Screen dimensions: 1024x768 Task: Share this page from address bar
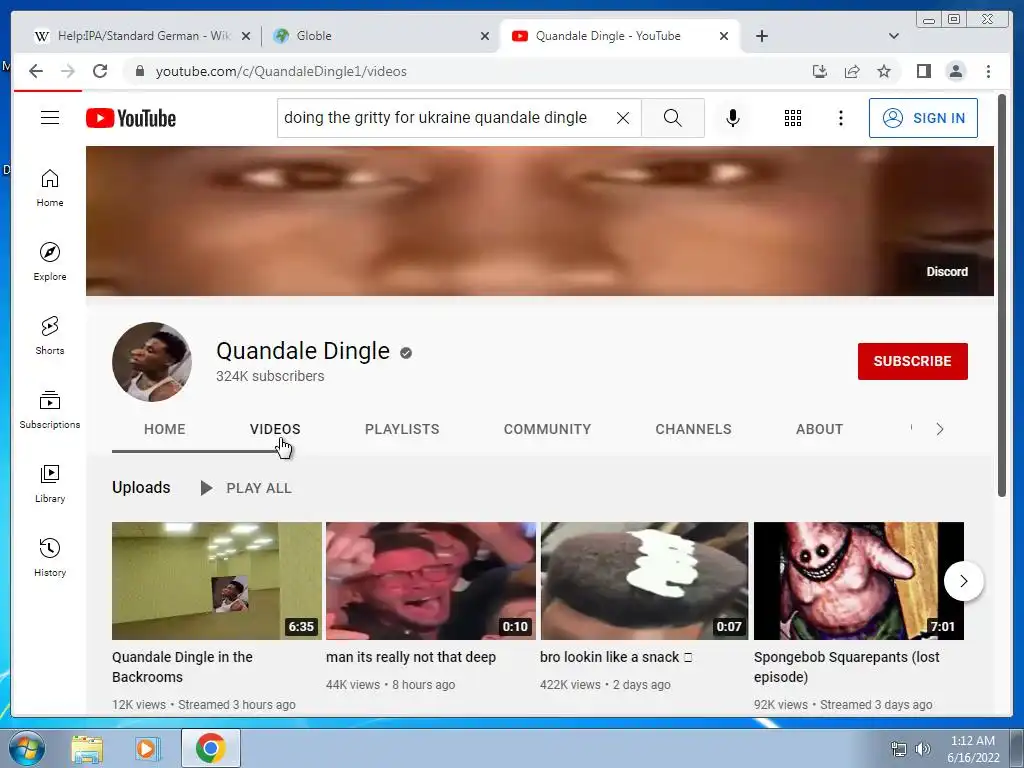coord(852,71)
